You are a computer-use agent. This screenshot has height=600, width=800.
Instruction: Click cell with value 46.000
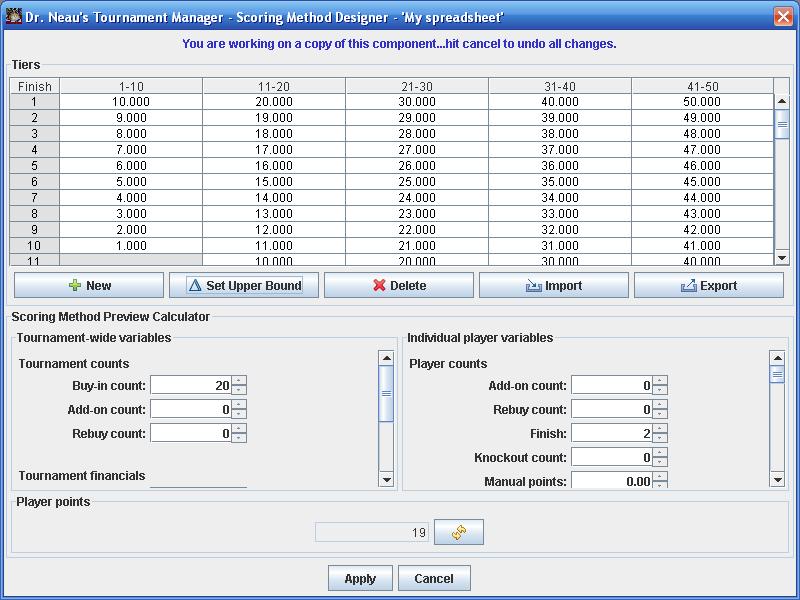click(703, 165)
